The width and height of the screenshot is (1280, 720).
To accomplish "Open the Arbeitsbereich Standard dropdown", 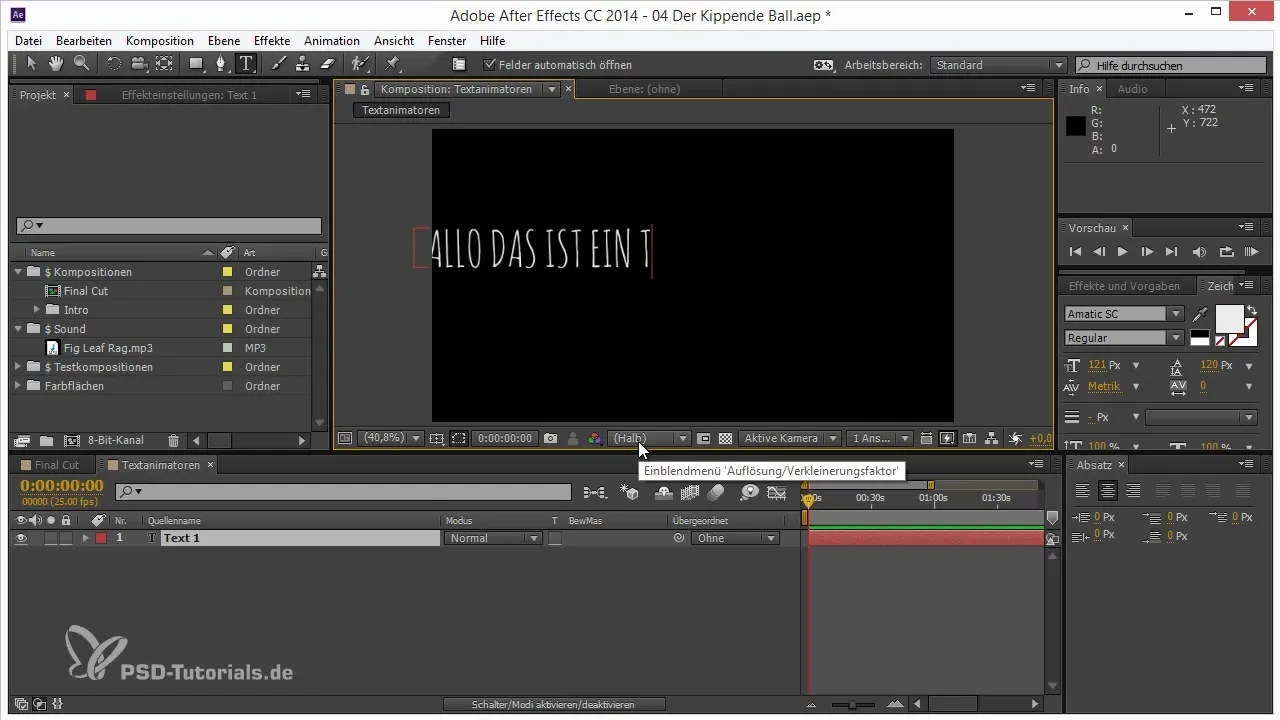I will point(998,65).
